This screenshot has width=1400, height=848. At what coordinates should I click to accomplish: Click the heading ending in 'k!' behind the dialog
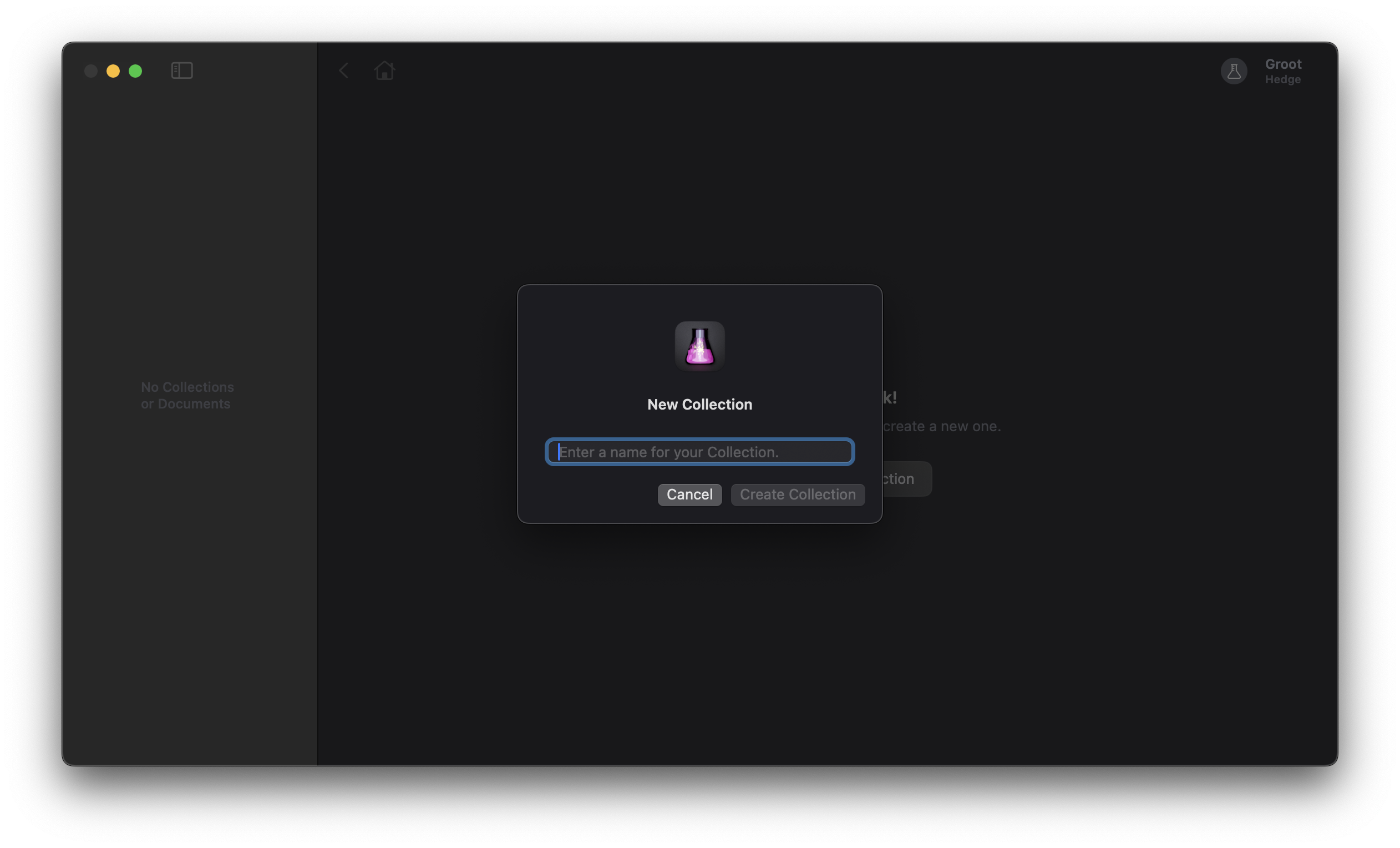pyautogui.click(x=890, y=397)
